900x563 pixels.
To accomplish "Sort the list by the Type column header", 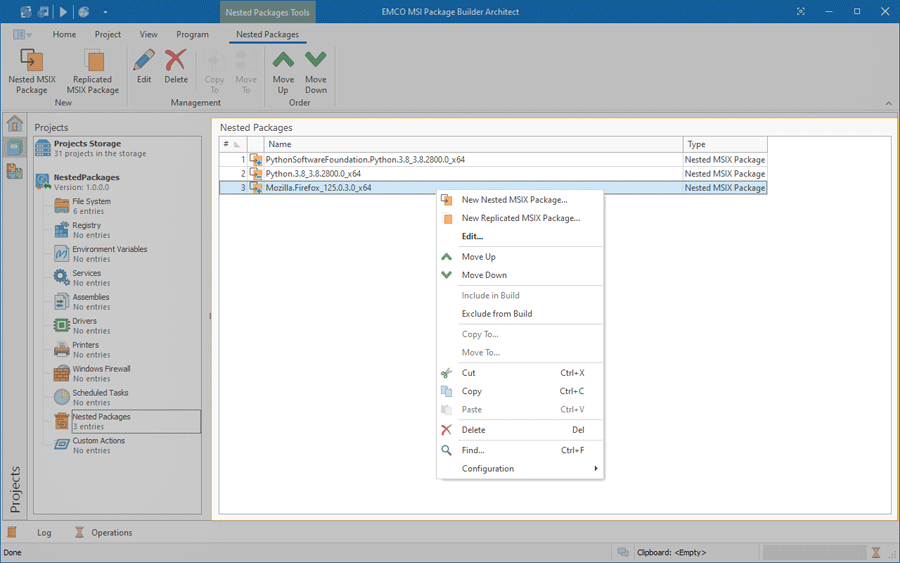I will [725, 144].
